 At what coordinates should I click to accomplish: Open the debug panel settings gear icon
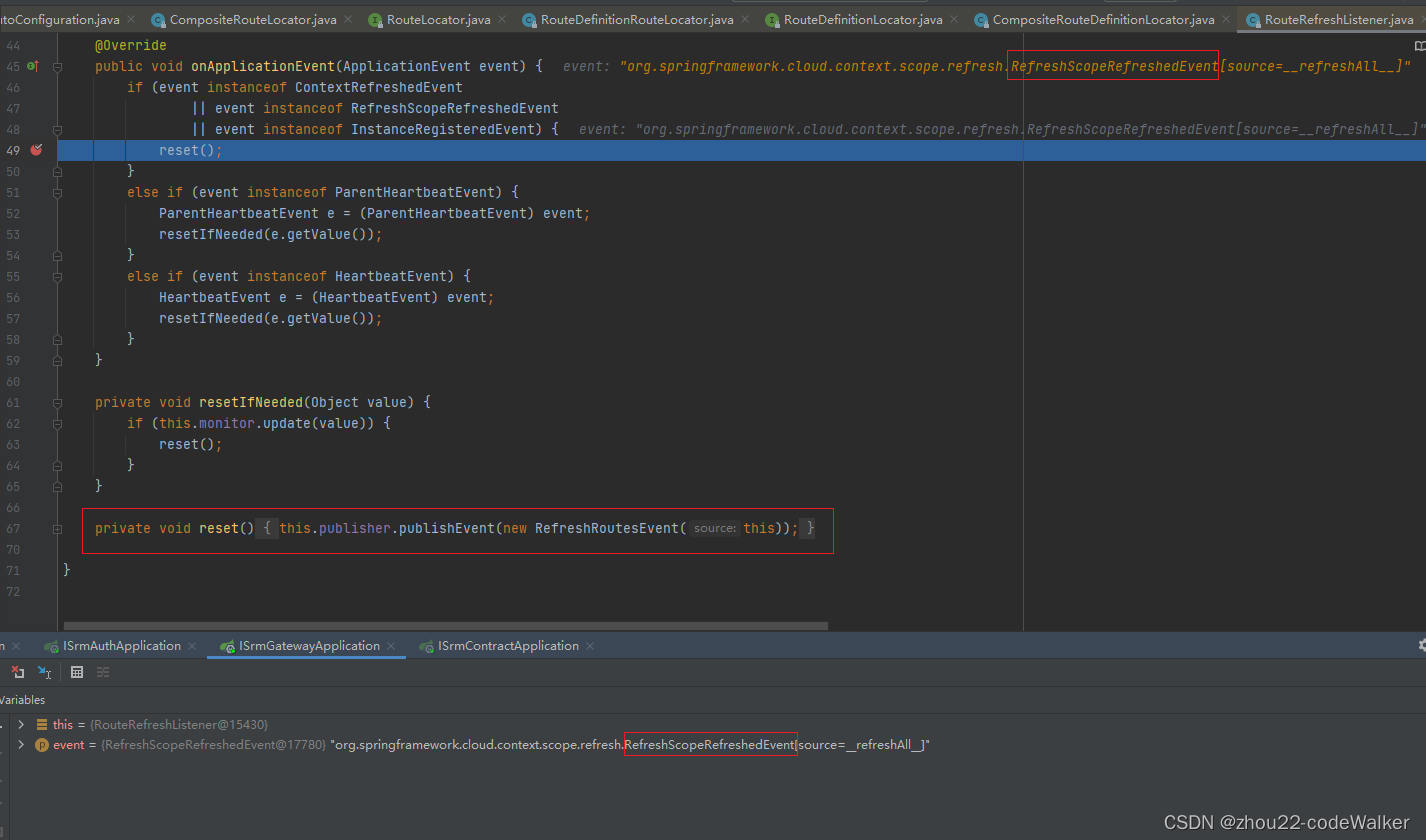1421,646
